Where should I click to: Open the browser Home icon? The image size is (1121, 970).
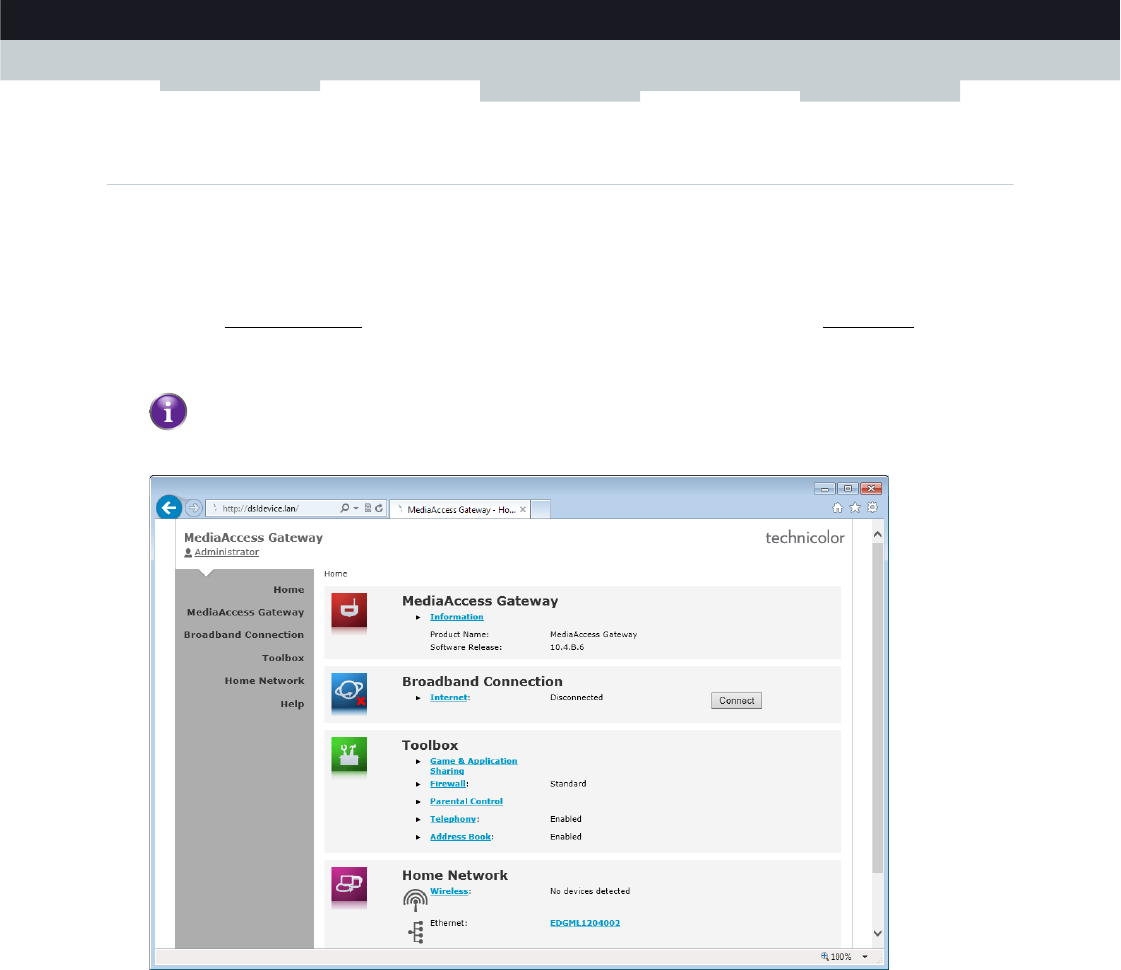point(837,508)
